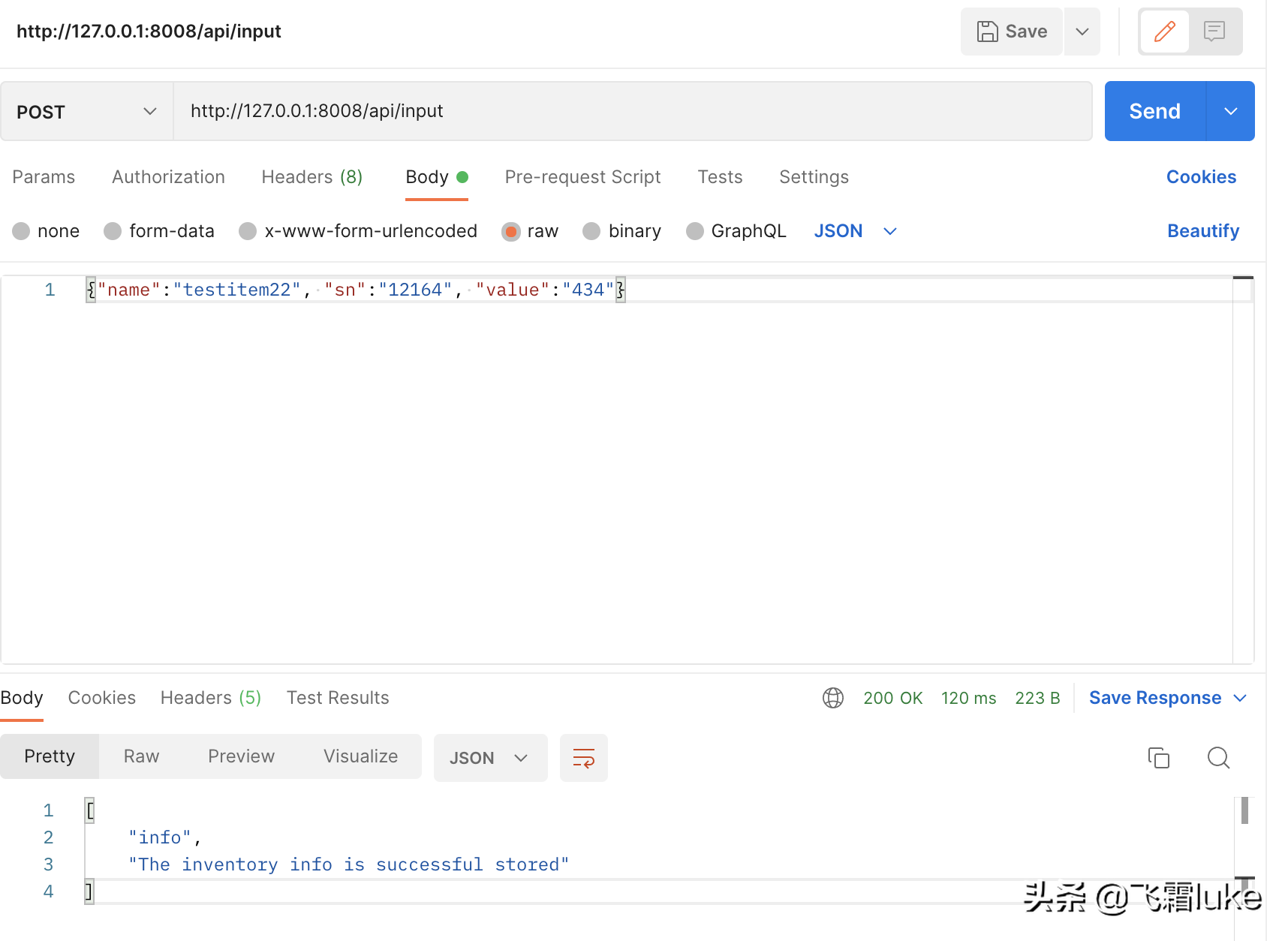
Task: Select the Pretty response view
Action: pos(50,756)
